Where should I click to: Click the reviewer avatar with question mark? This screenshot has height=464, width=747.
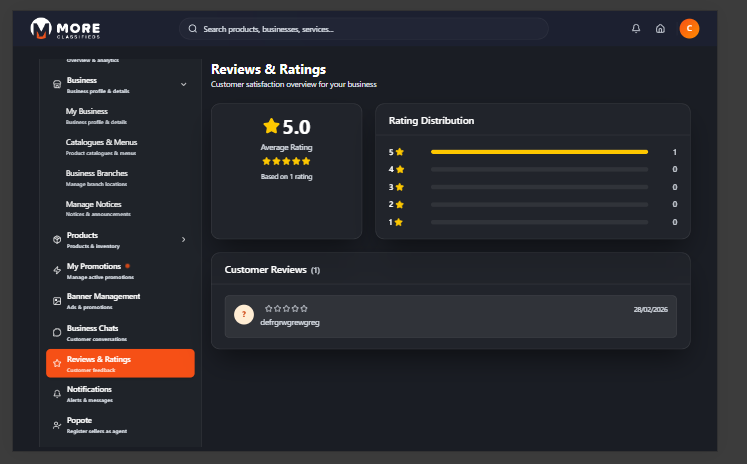coord(243,315)
